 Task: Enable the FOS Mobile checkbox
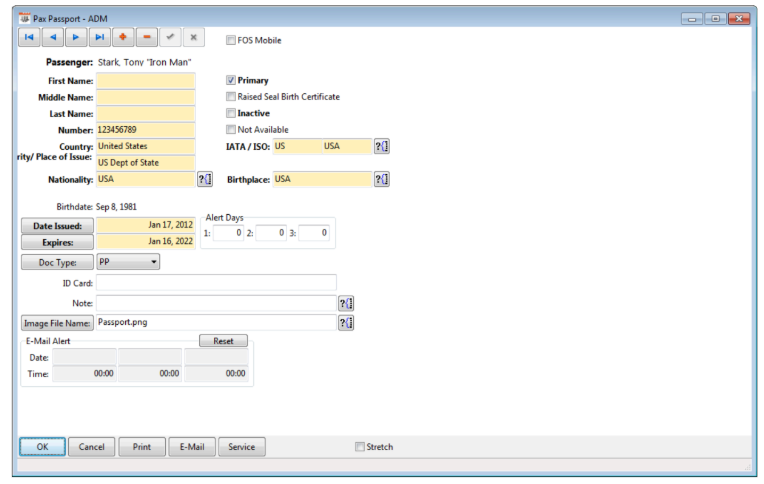click(231, 41)
